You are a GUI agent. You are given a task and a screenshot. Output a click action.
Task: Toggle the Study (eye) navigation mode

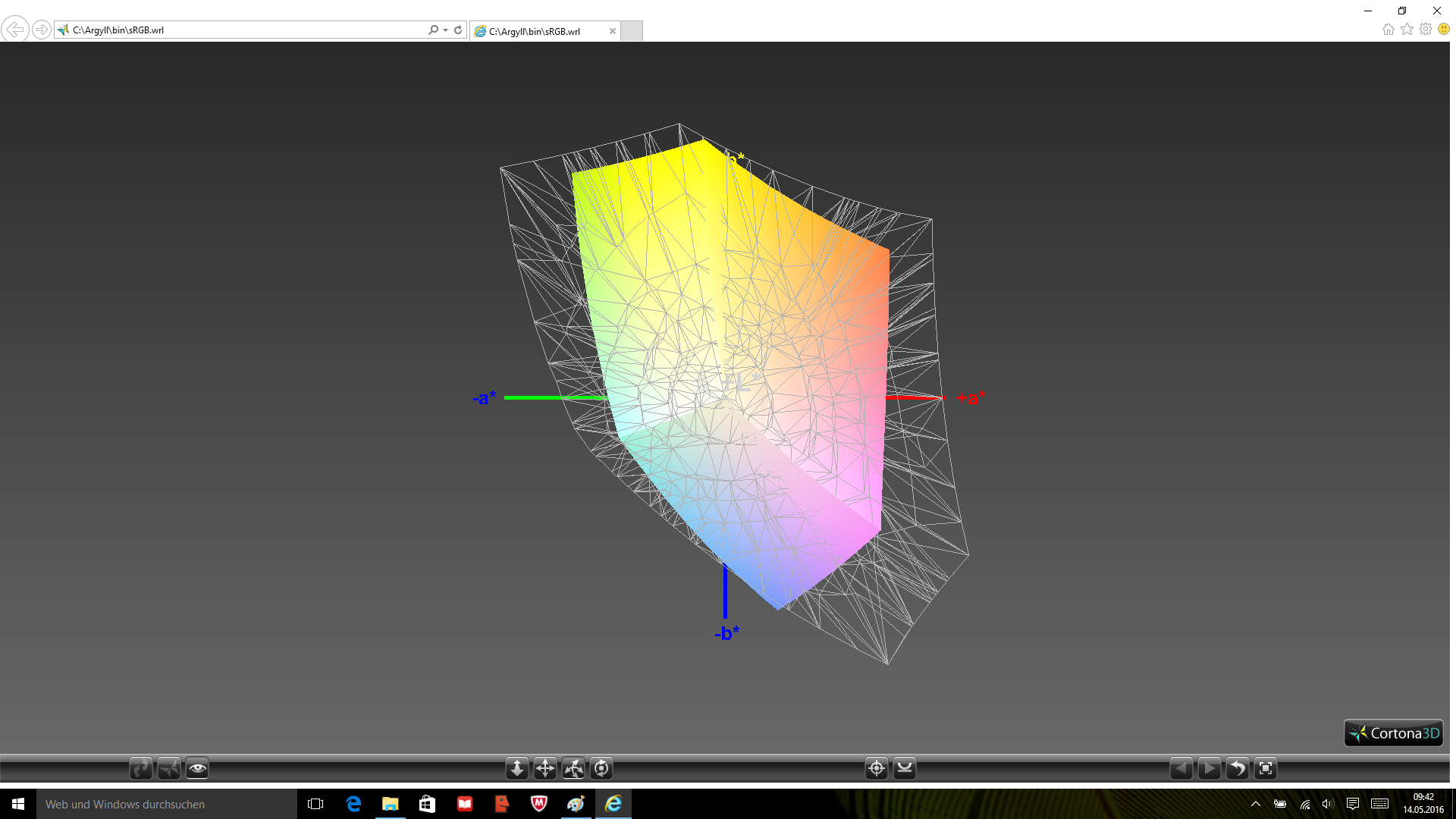coord(197,768)
